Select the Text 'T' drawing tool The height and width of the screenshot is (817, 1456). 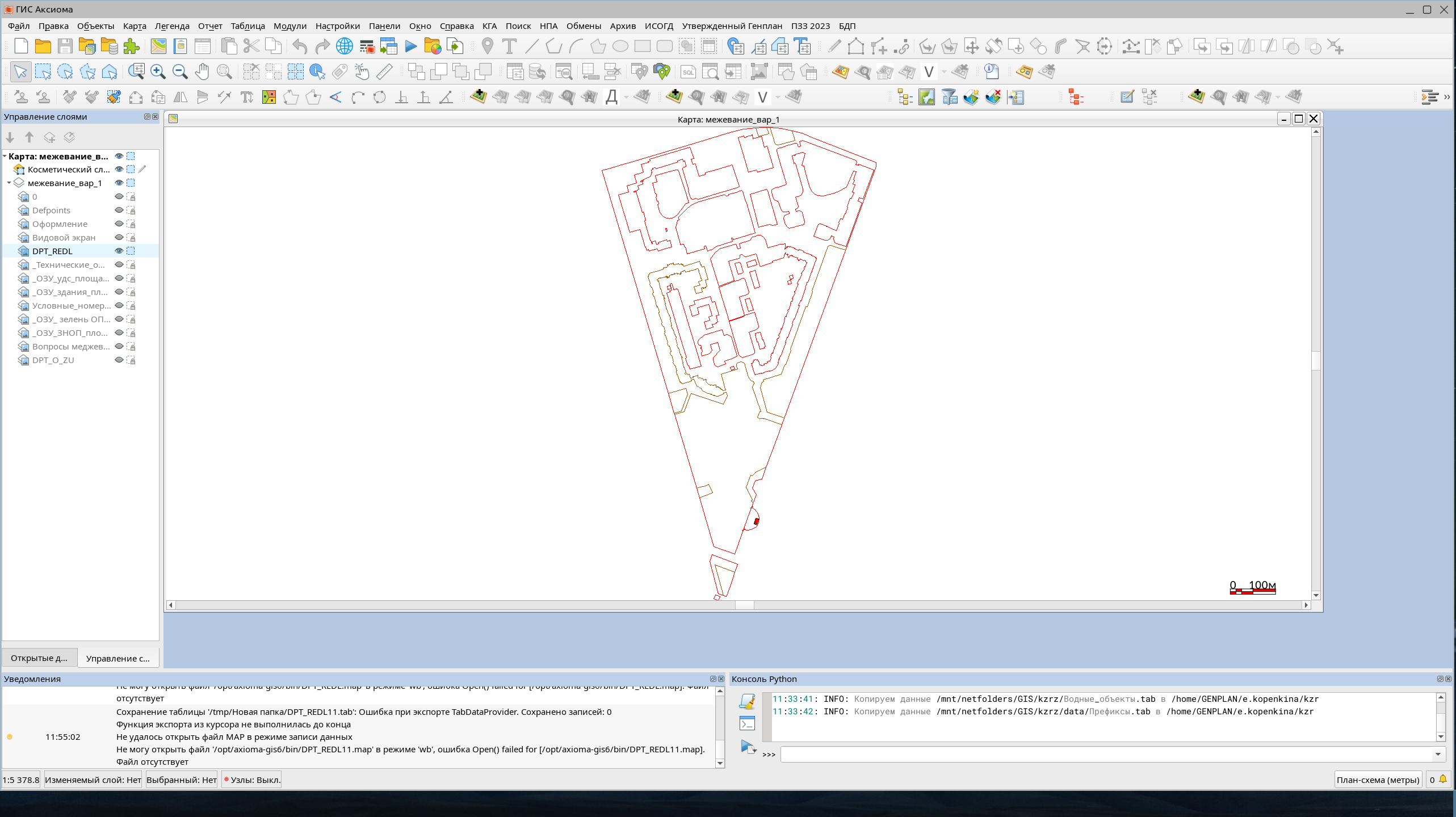tap(509, 47)
